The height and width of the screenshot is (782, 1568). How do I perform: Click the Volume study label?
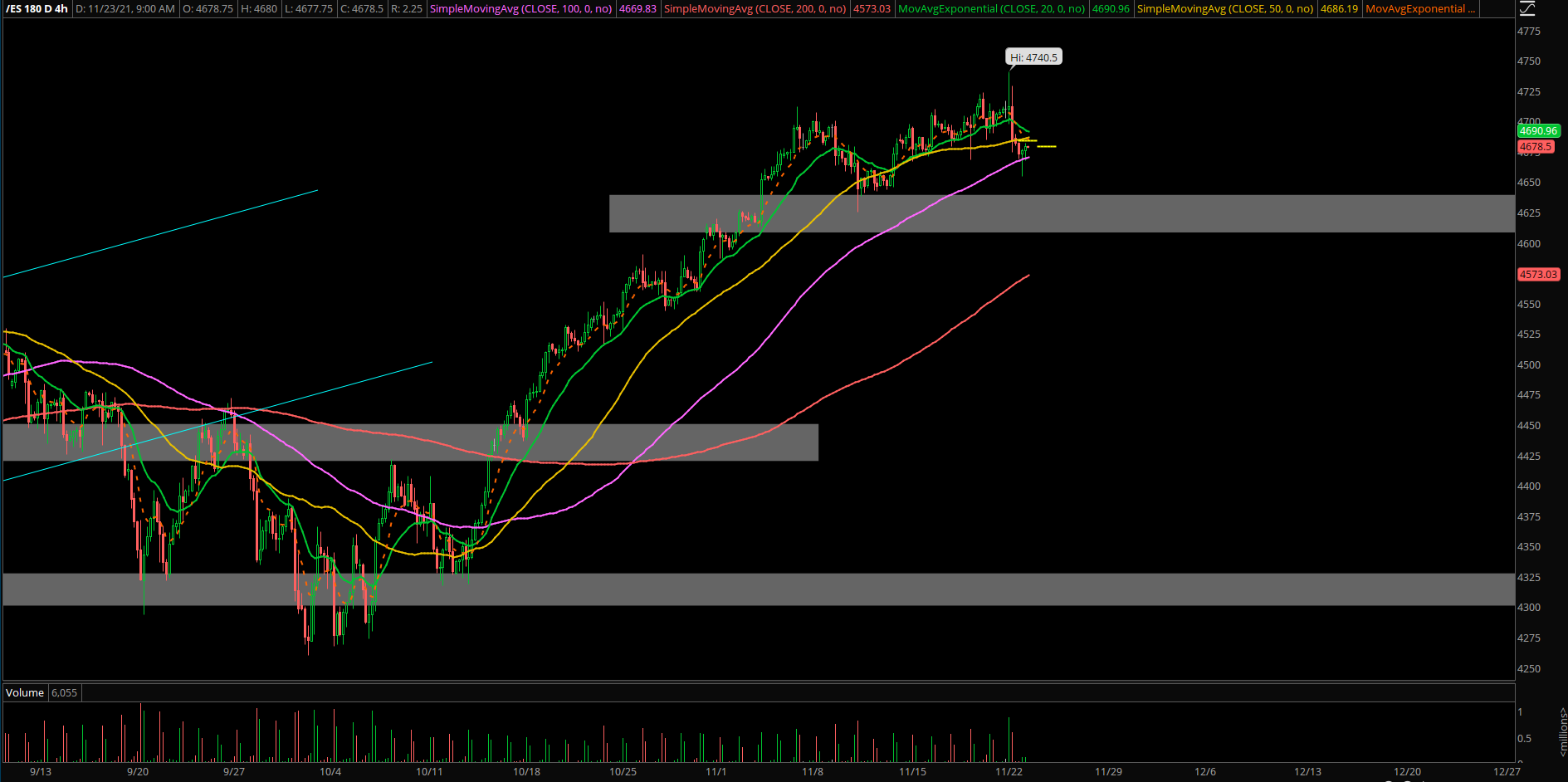coord(25,692)
